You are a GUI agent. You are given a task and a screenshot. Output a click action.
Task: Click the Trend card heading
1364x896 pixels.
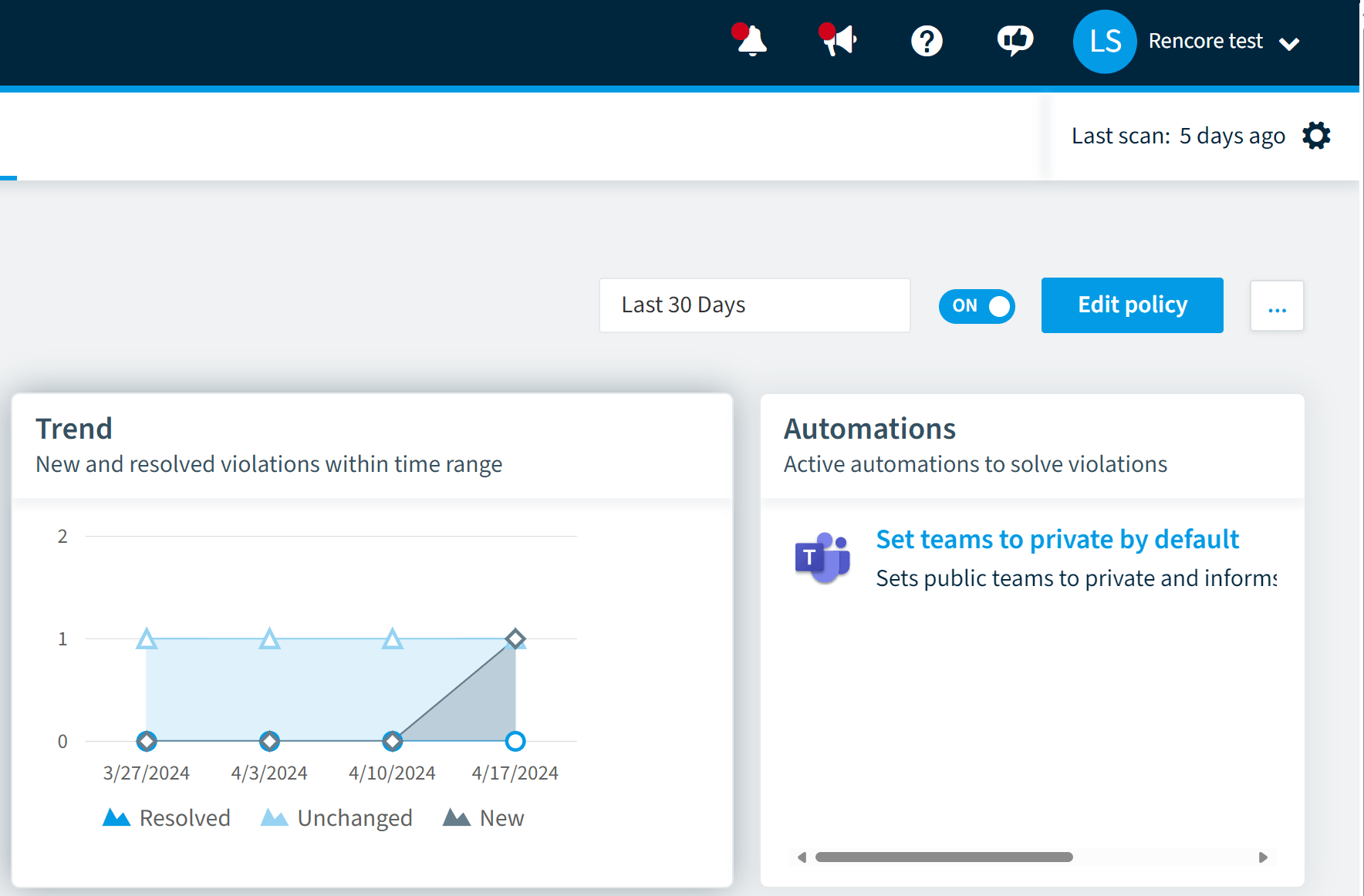coord(74,429)
